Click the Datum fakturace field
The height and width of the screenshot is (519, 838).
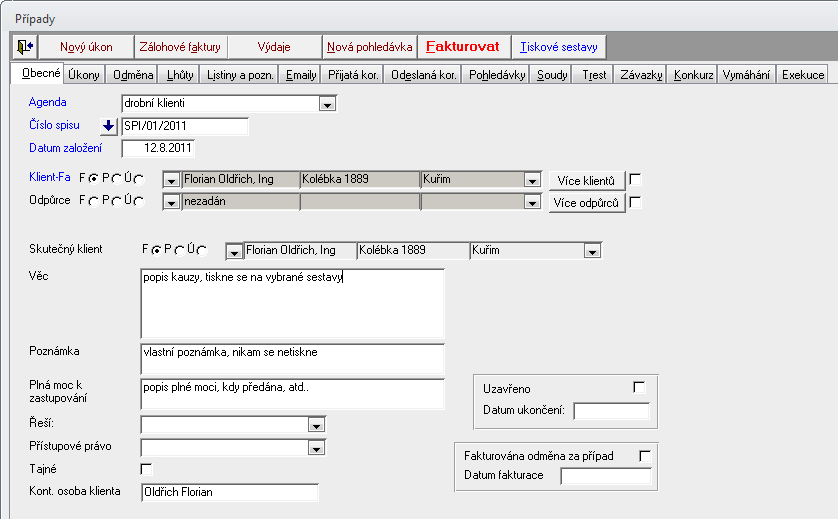(x=606, y=476)
